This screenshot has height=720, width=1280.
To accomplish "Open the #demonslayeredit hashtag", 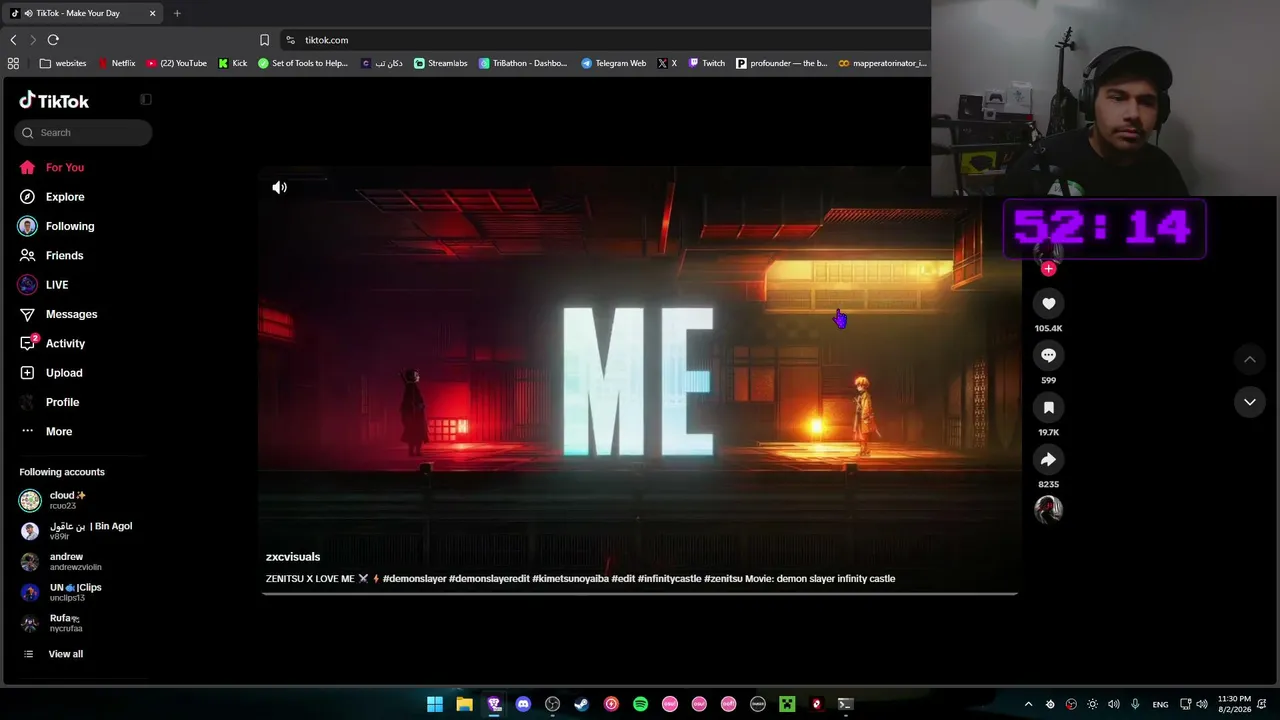I will pyautogui.click(x=489, y=579).
